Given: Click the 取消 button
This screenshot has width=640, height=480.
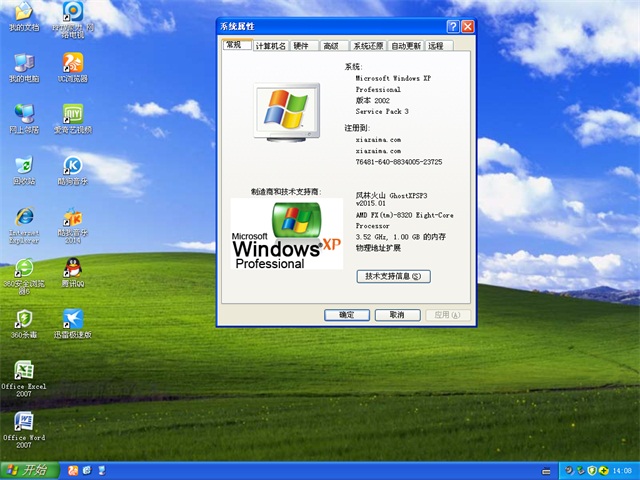Looking at the screenshot, I should coord(397,315).
